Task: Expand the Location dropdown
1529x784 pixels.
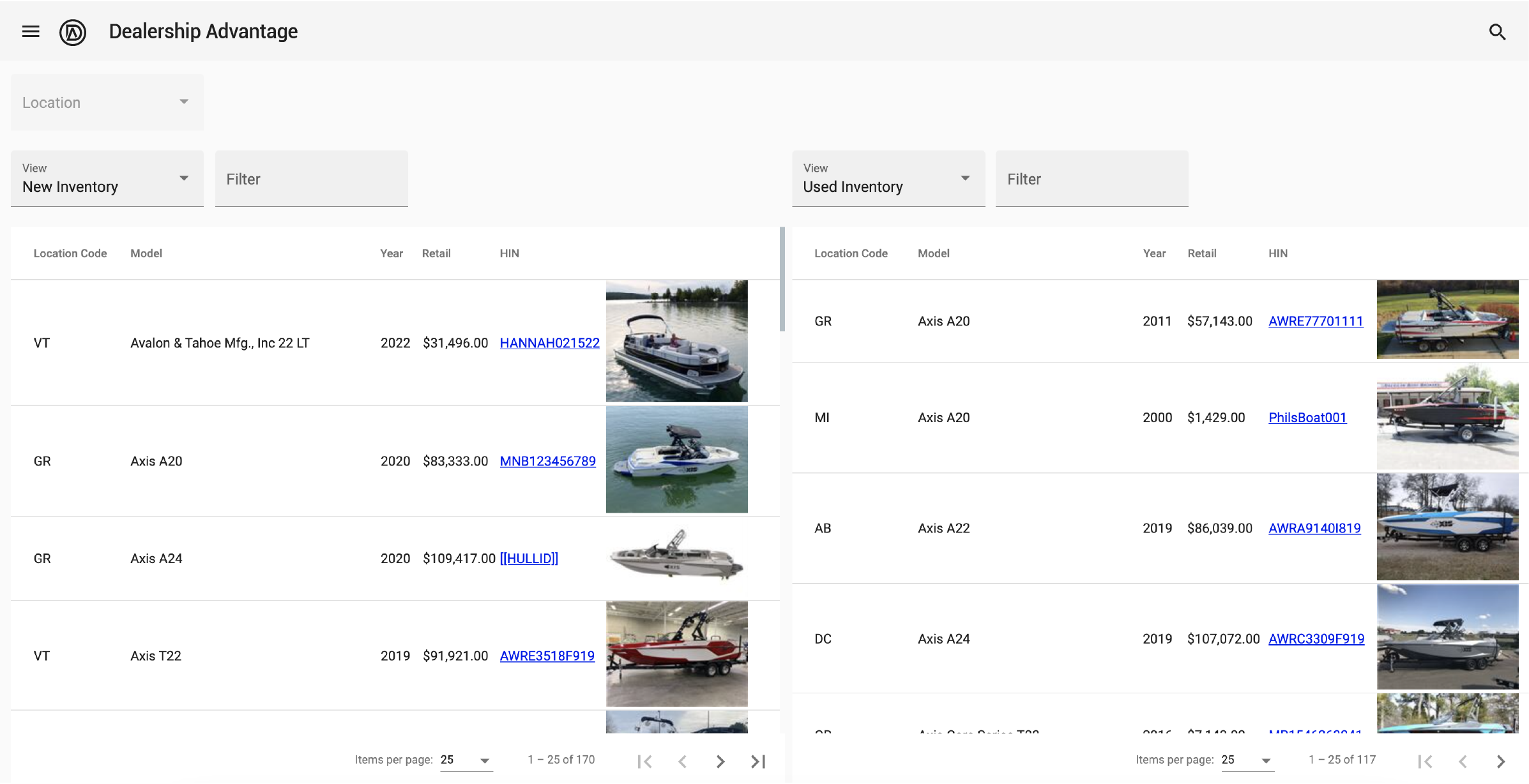Action: pyautogui.click(x=107, y=102)
